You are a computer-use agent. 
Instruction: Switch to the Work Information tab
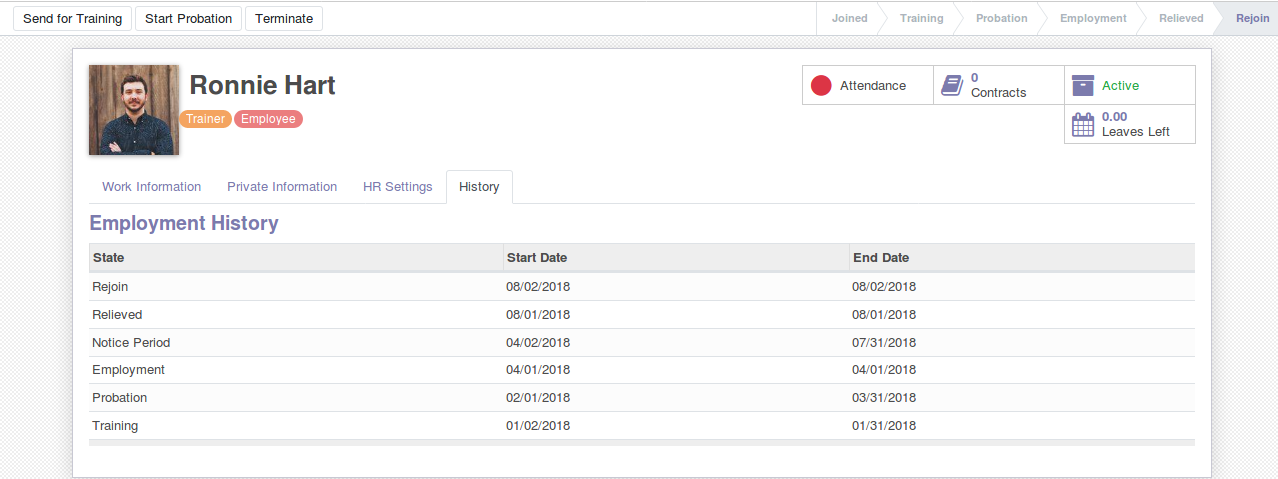(x=152, y=187)
